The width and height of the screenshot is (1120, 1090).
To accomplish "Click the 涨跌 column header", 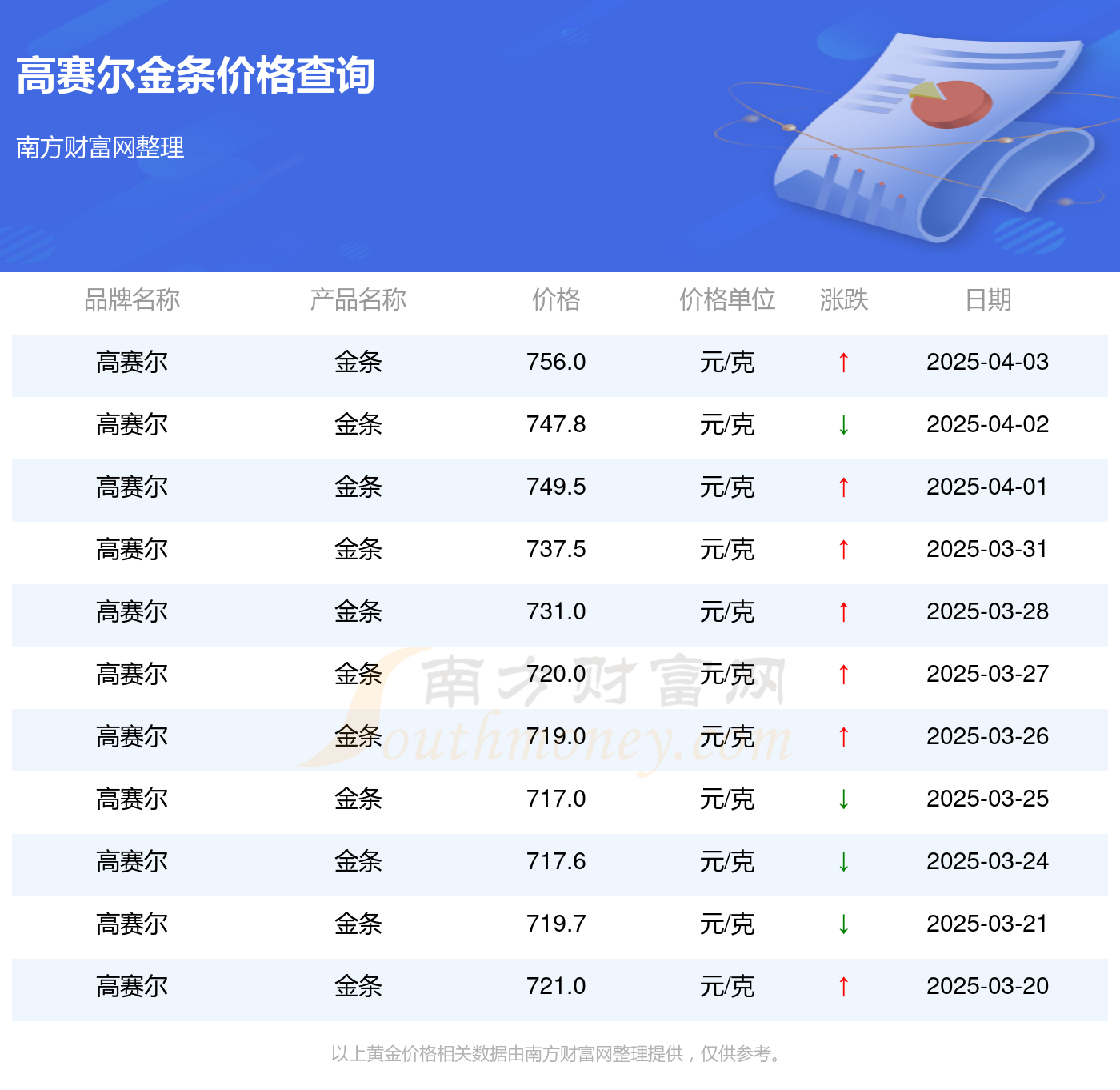I will pos(844,299).
